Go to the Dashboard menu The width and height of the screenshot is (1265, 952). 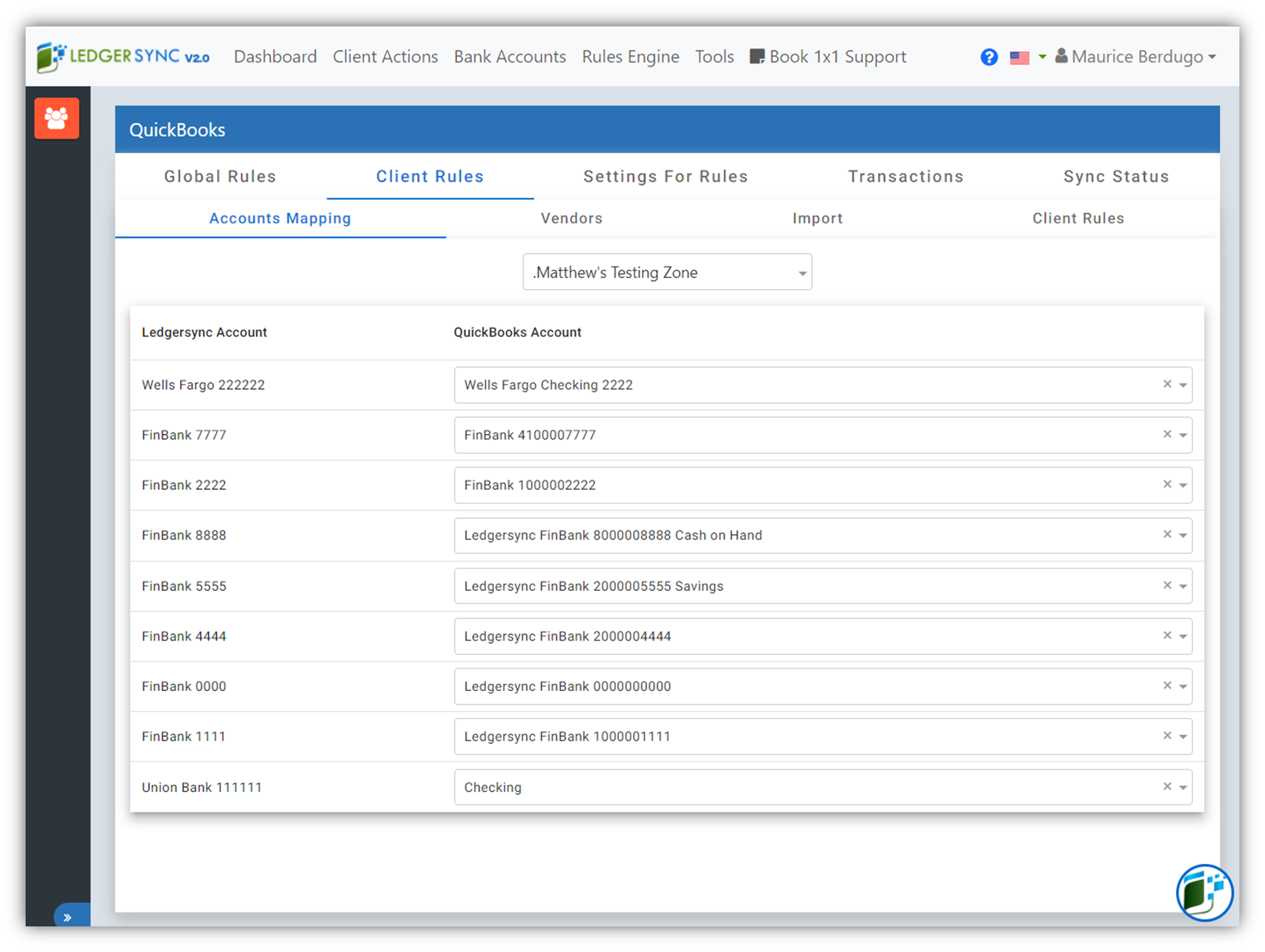pos(275,57)
